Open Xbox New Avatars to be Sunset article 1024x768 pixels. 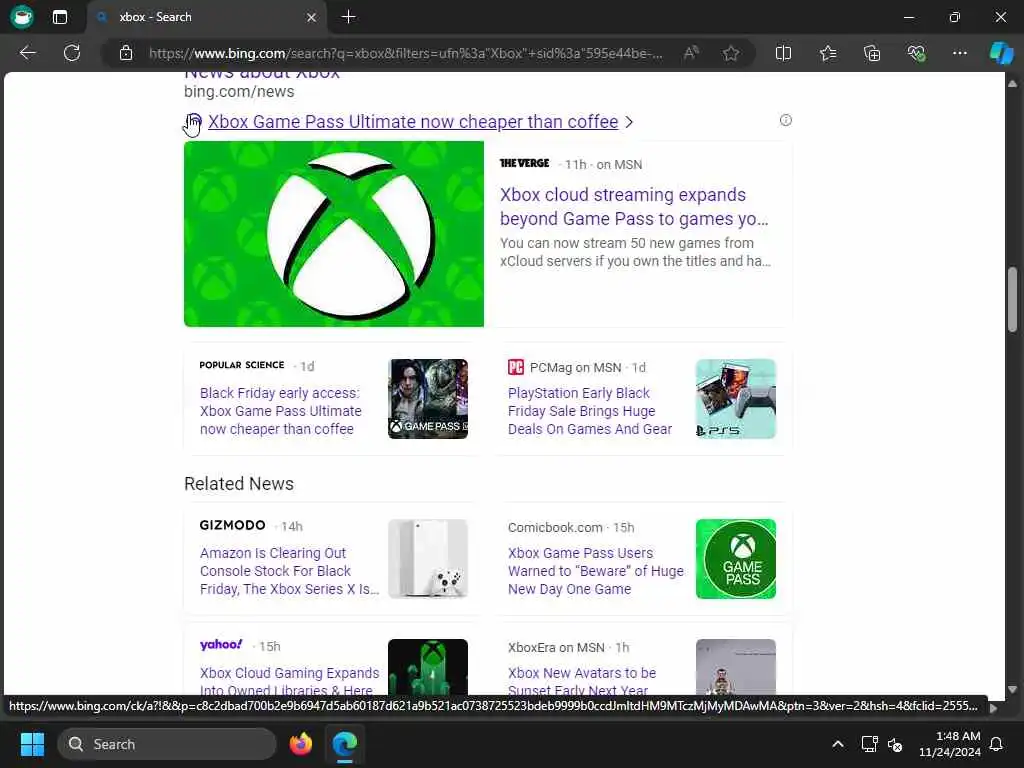(x=582, y=681)
